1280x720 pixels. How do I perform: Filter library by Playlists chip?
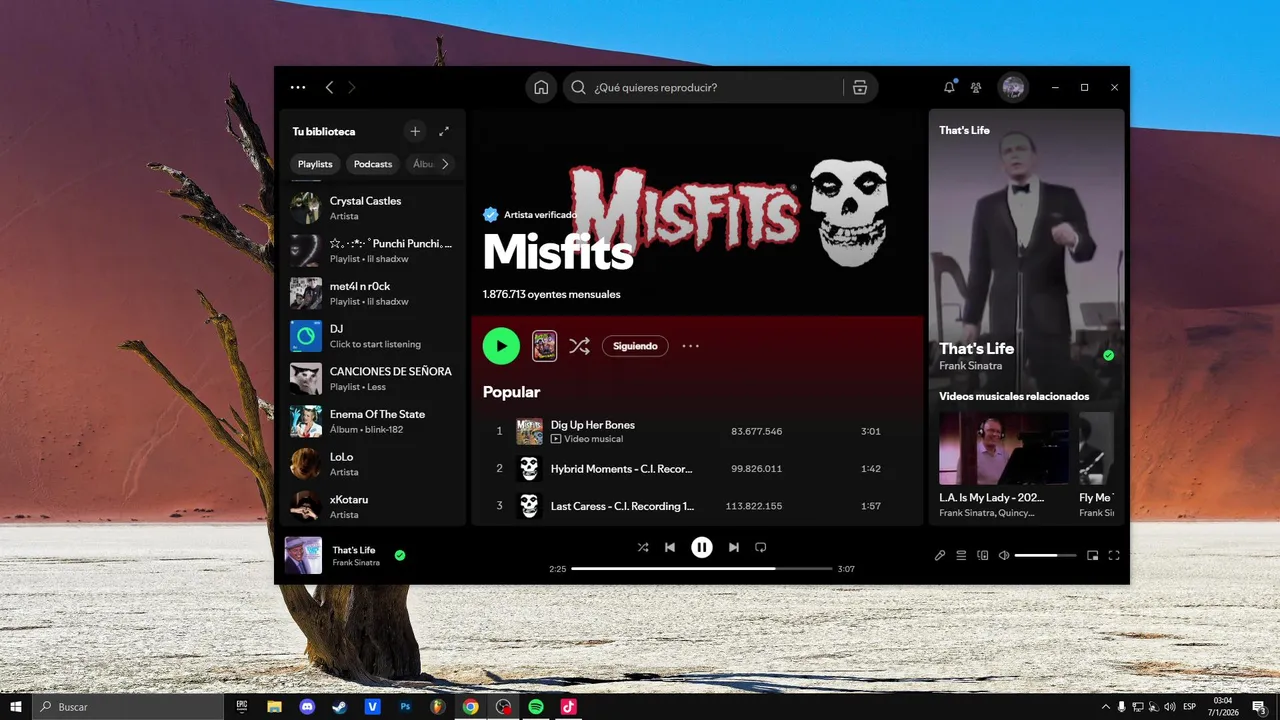pyautogui.click(x=315, y=164)
